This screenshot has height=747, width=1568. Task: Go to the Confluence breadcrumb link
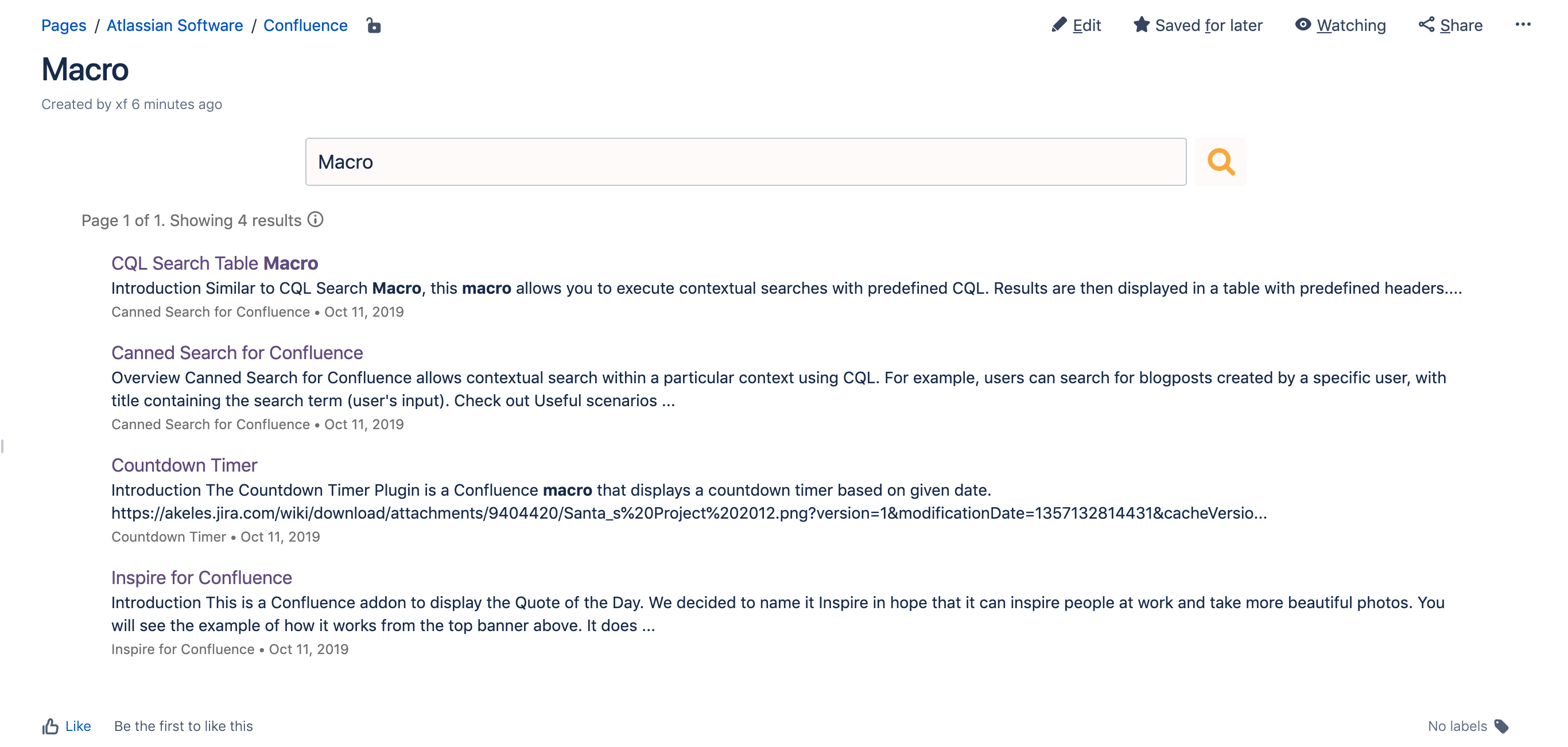click(x=305, y=26)
